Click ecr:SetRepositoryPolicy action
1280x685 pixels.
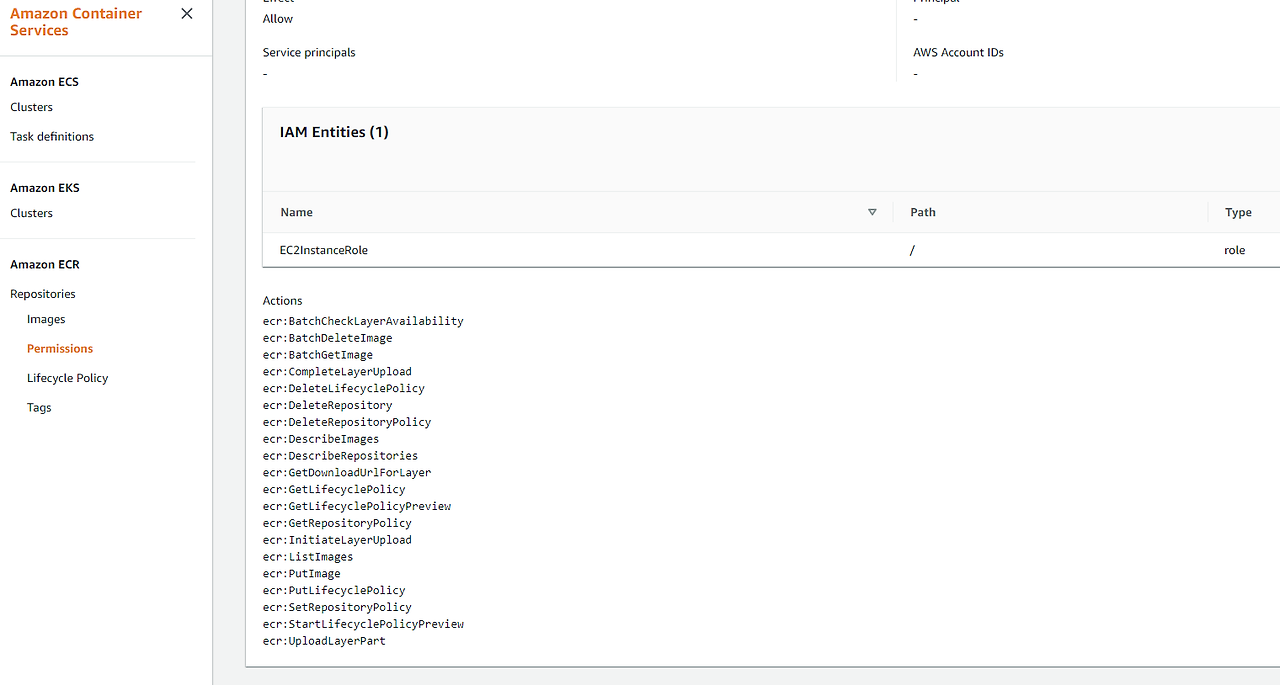[337, 607]
